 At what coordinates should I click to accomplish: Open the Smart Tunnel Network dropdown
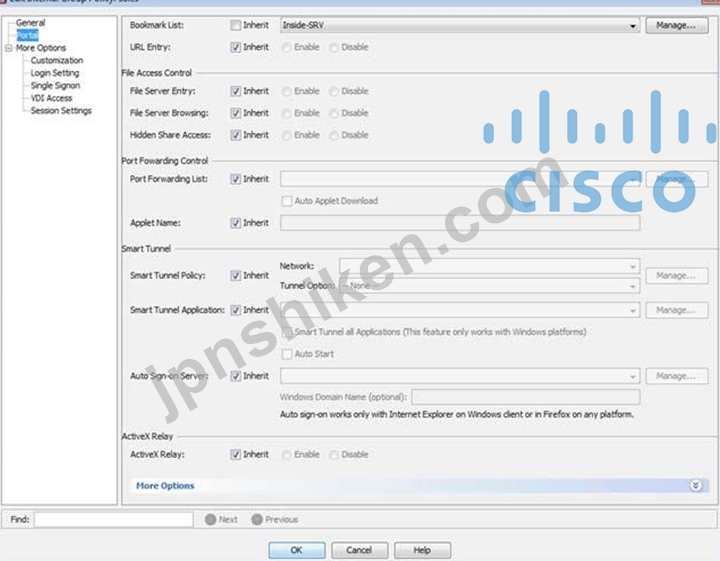(x=489, y=266)
